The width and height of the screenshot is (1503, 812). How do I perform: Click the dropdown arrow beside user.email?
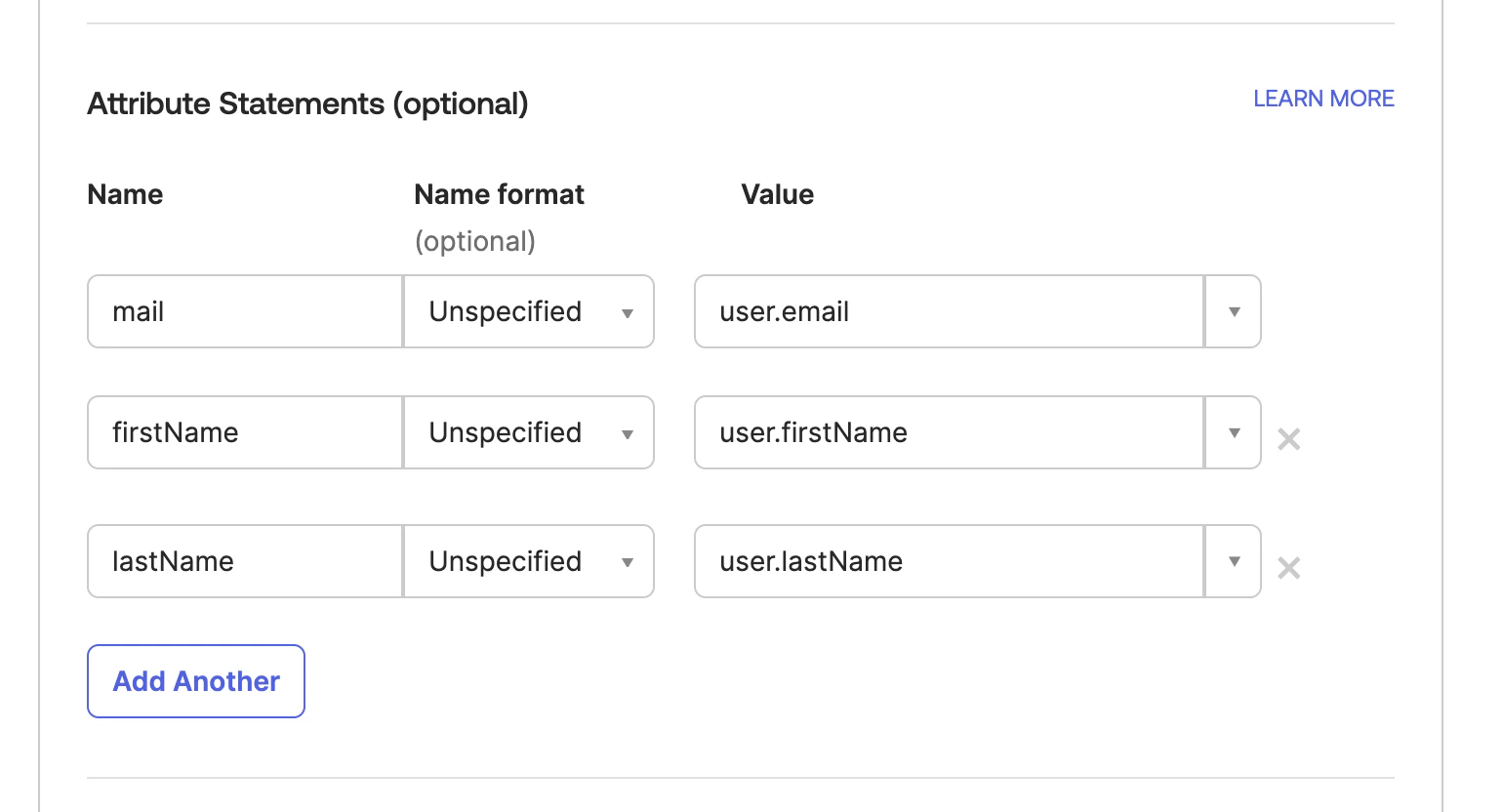1234,311
